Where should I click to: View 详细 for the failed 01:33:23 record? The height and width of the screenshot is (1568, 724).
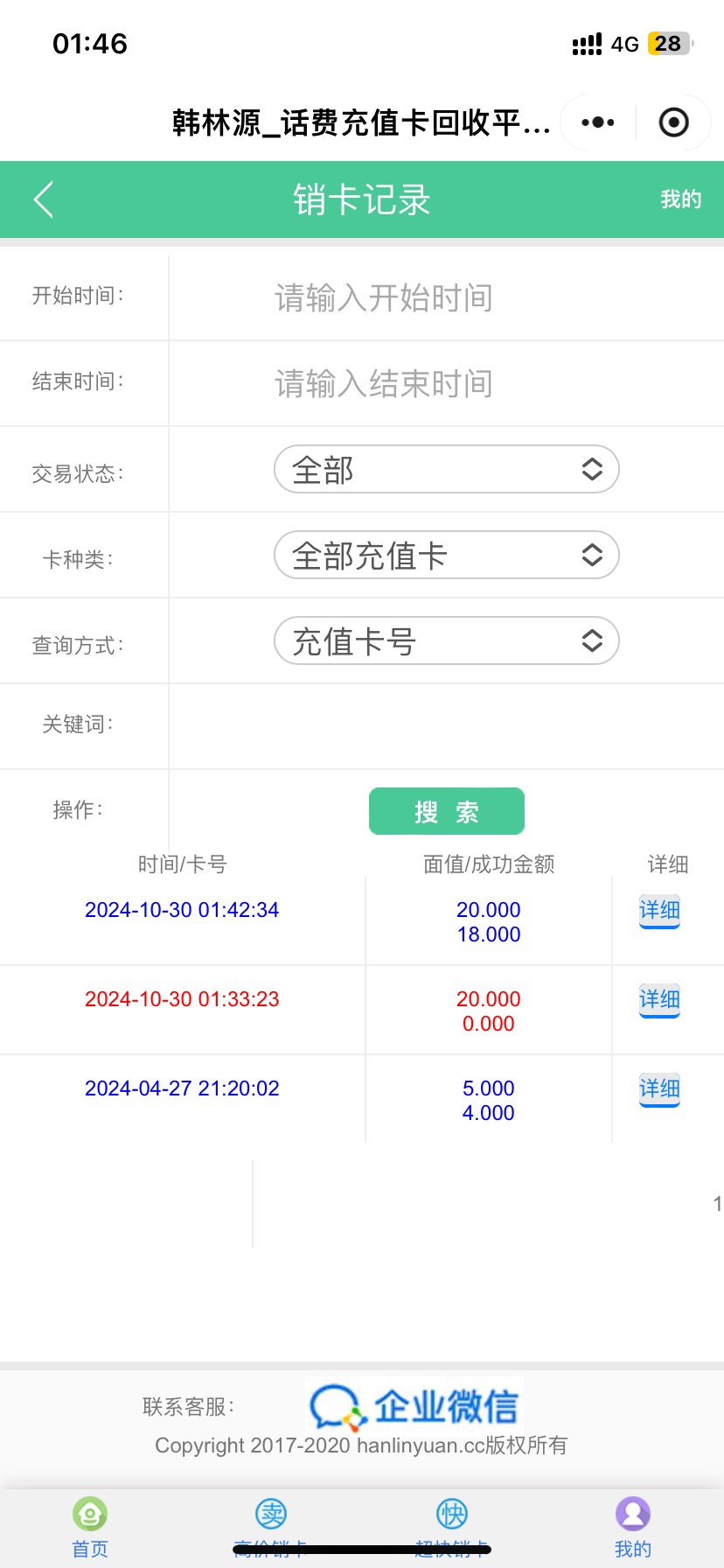pos(659,1000)
